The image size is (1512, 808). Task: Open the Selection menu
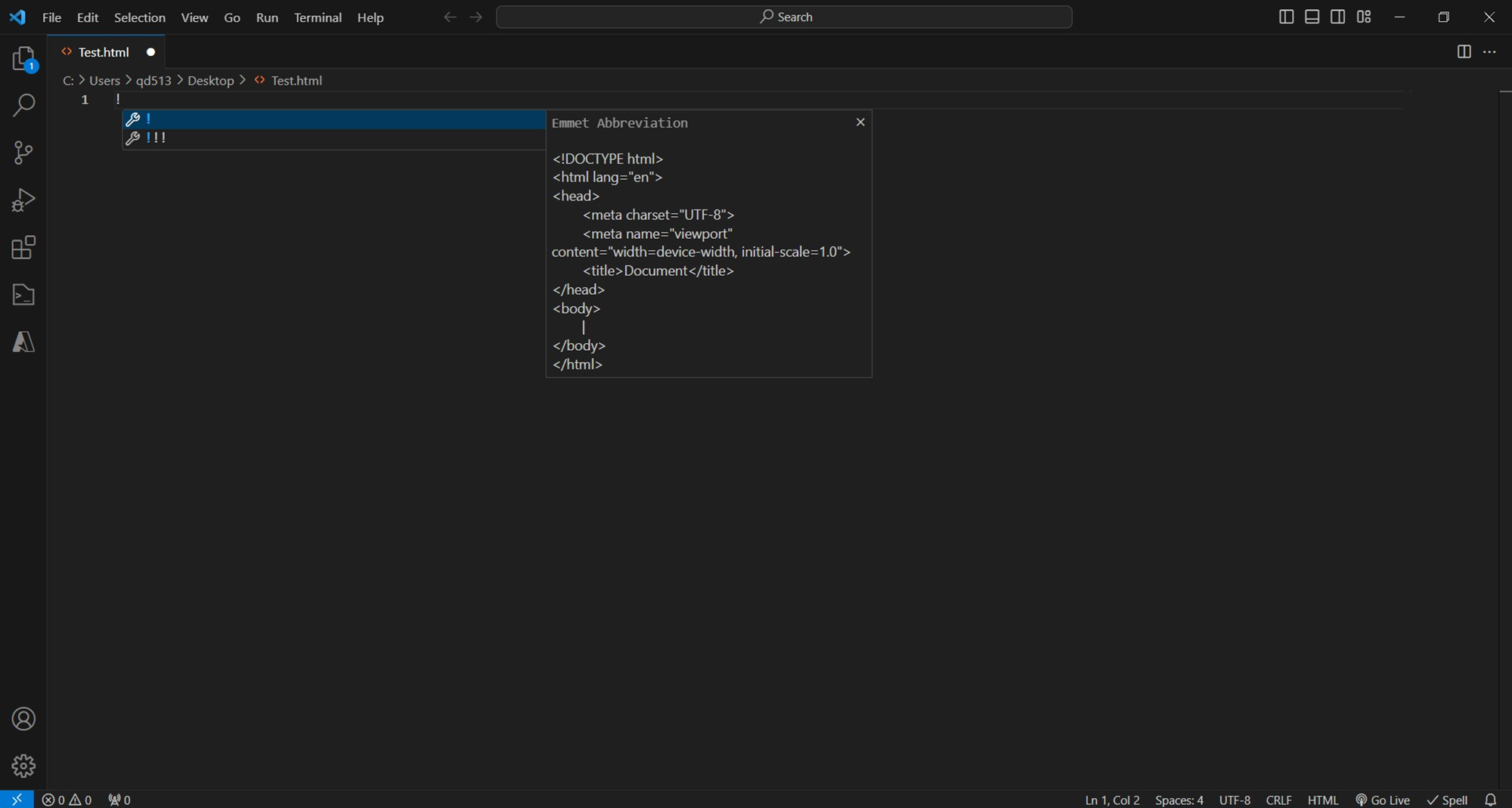click(x=139, y=17)
